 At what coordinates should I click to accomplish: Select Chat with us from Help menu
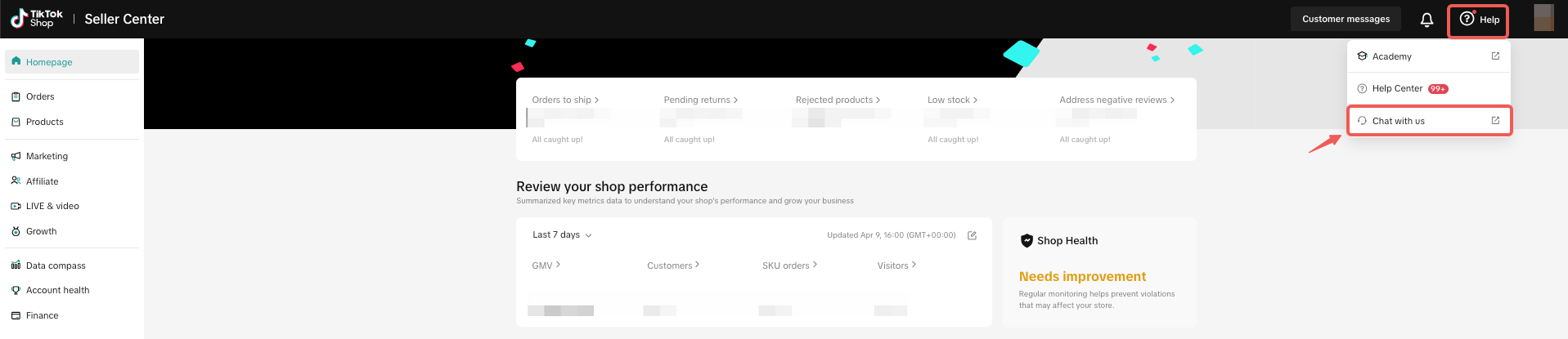[1399, 121]
